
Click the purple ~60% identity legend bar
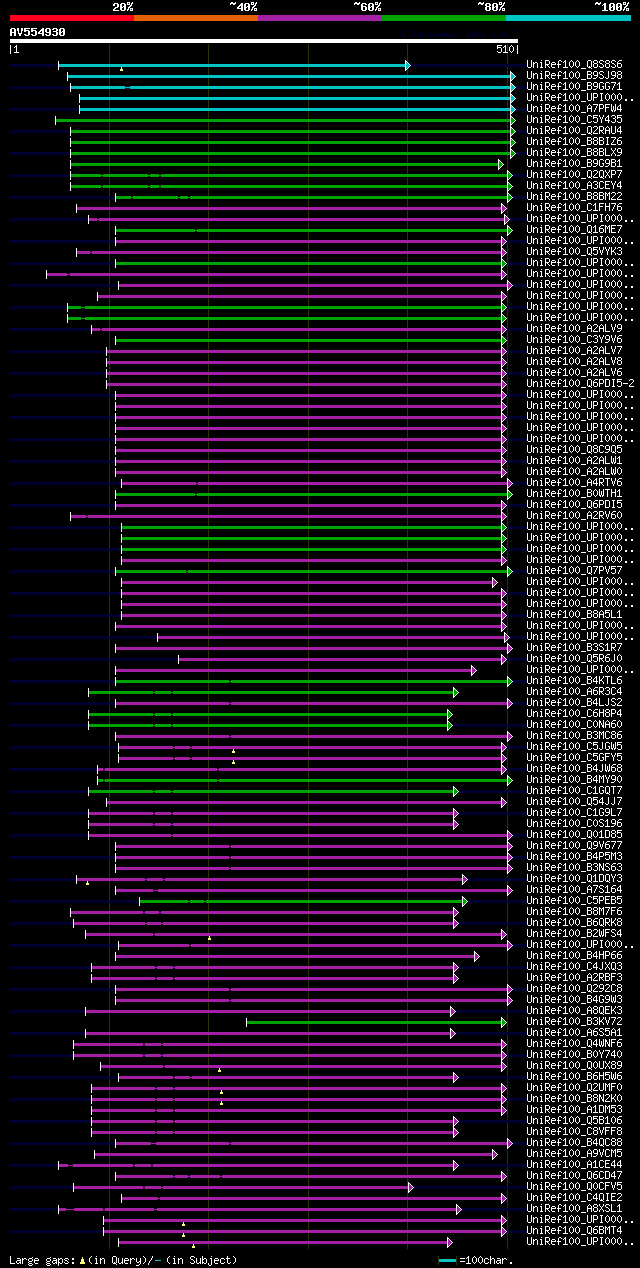pos(320,18)
